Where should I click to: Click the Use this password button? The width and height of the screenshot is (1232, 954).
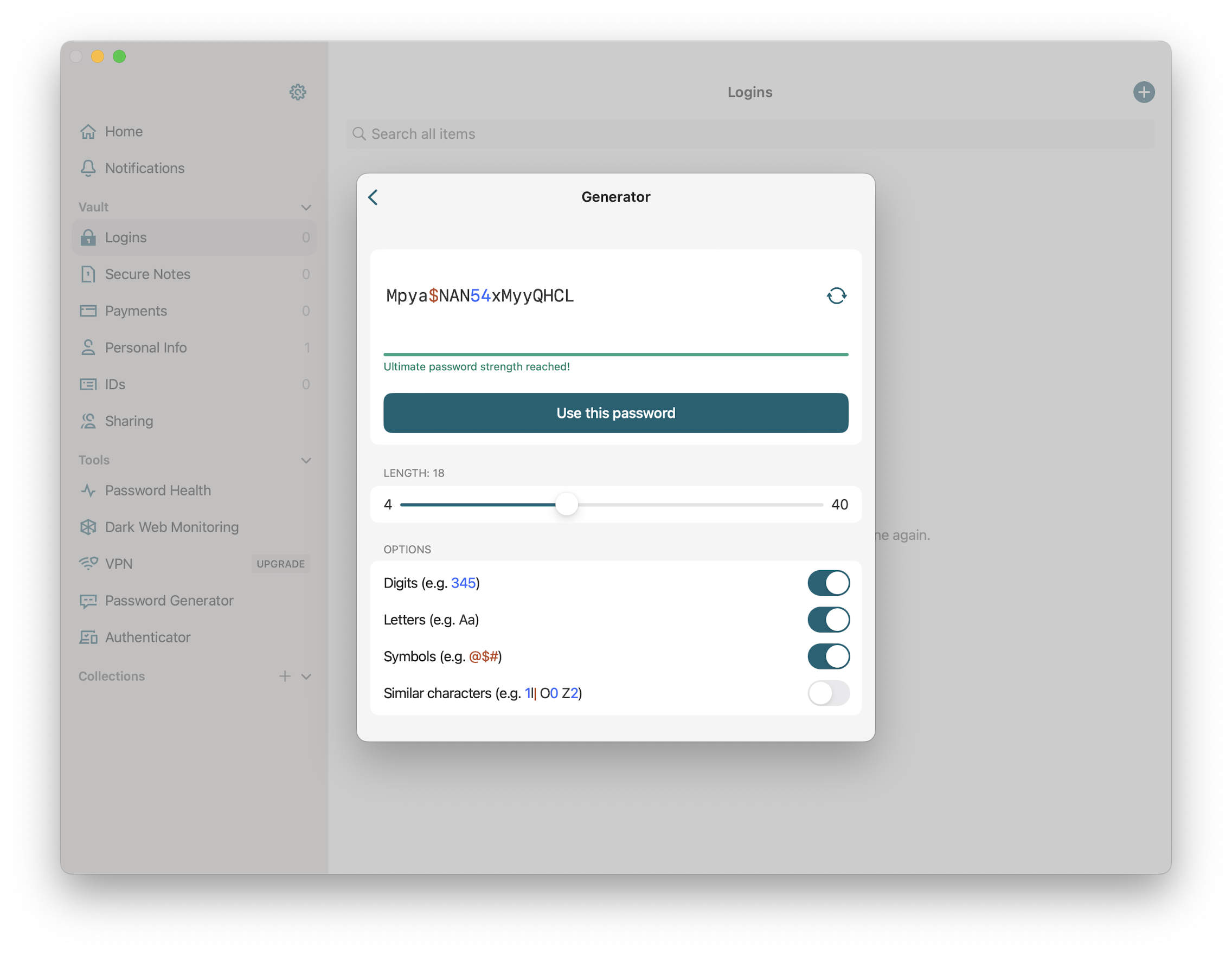point(615,412)
